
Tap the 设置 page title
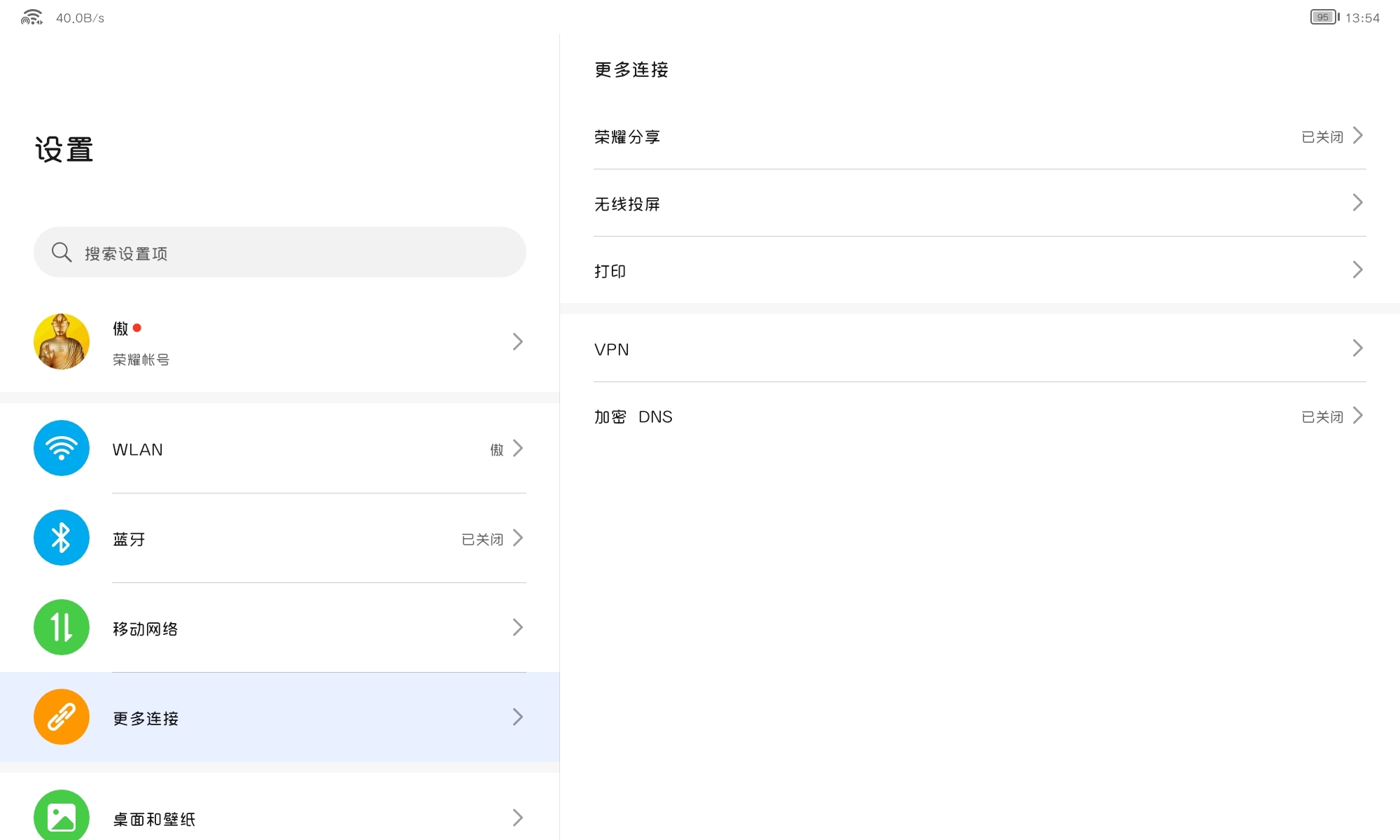point(64,150)
